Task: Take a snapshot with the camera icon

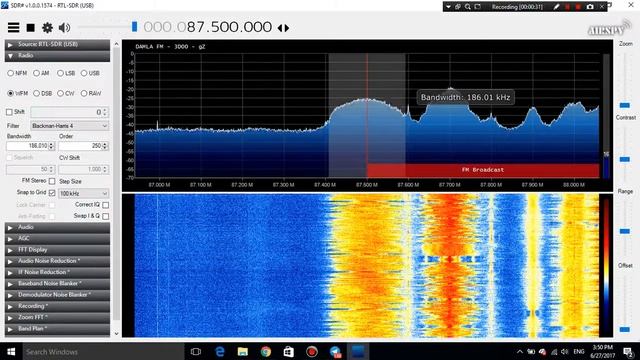Action: 590,7
